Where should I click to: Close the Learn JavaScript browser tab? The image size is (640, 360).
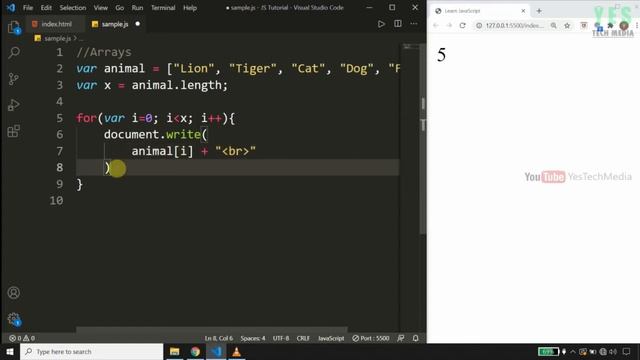tap(523, 11)
